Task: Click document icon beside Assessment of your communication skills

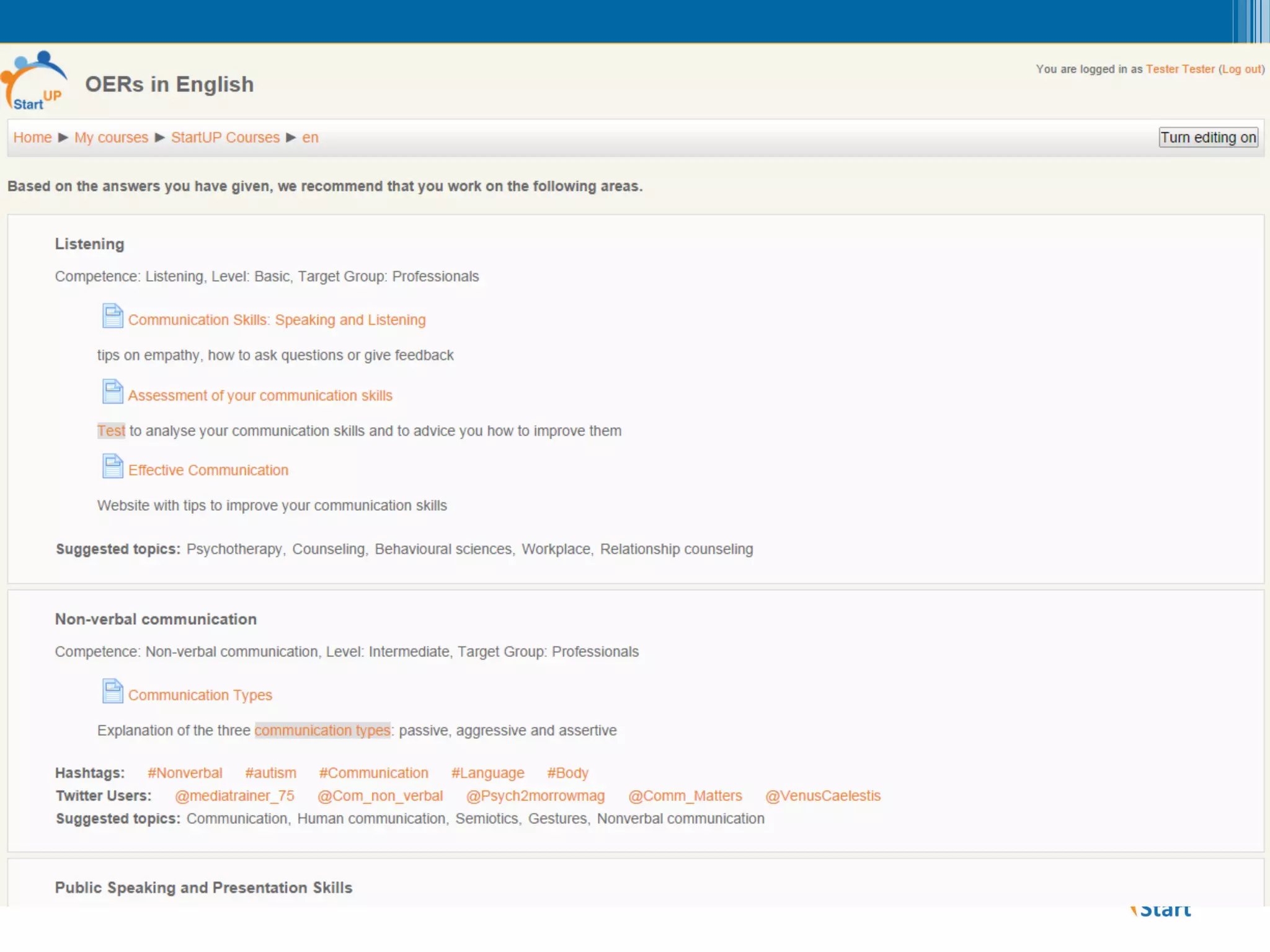Action: pyautogui.click(x=112, y=392)
